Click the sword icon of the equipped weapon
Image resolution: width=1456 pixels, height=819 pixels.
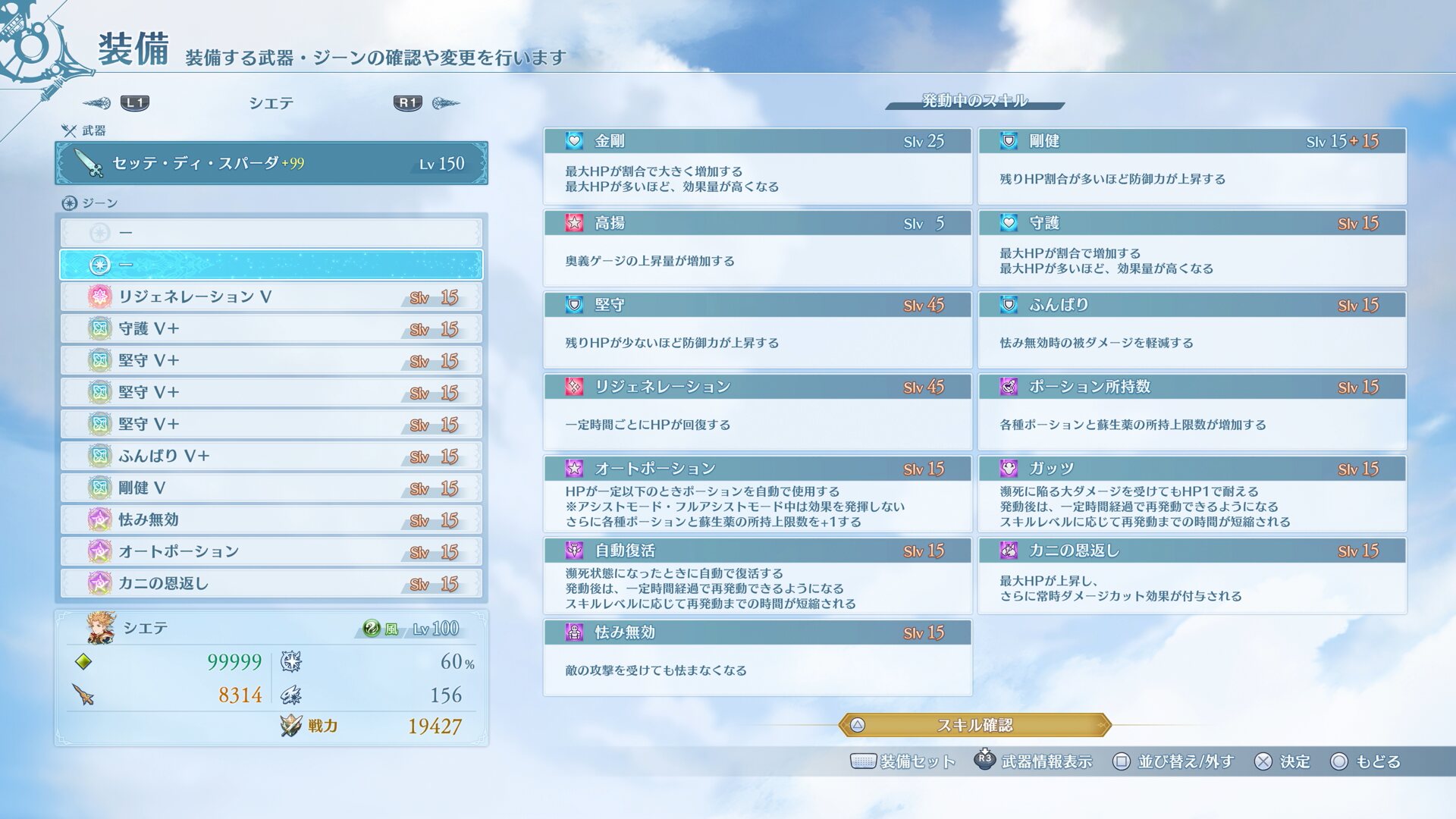pos(88,163)
